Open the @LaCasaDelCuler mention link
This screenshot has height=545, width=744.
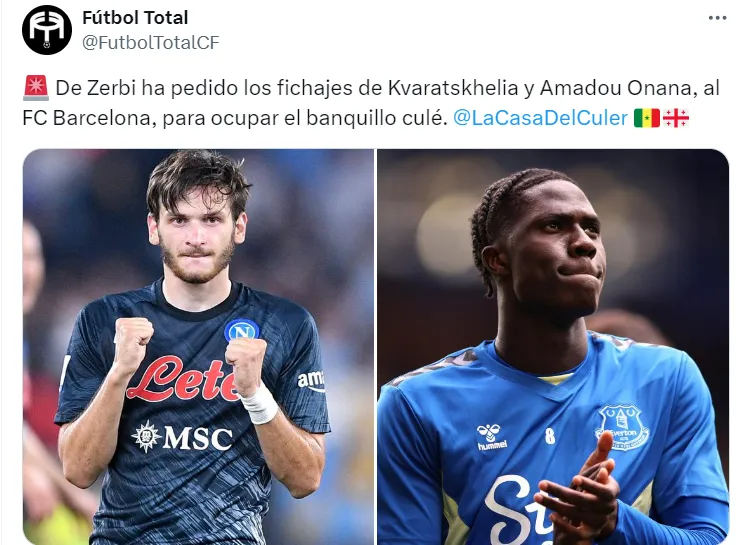tap(540, 118)
